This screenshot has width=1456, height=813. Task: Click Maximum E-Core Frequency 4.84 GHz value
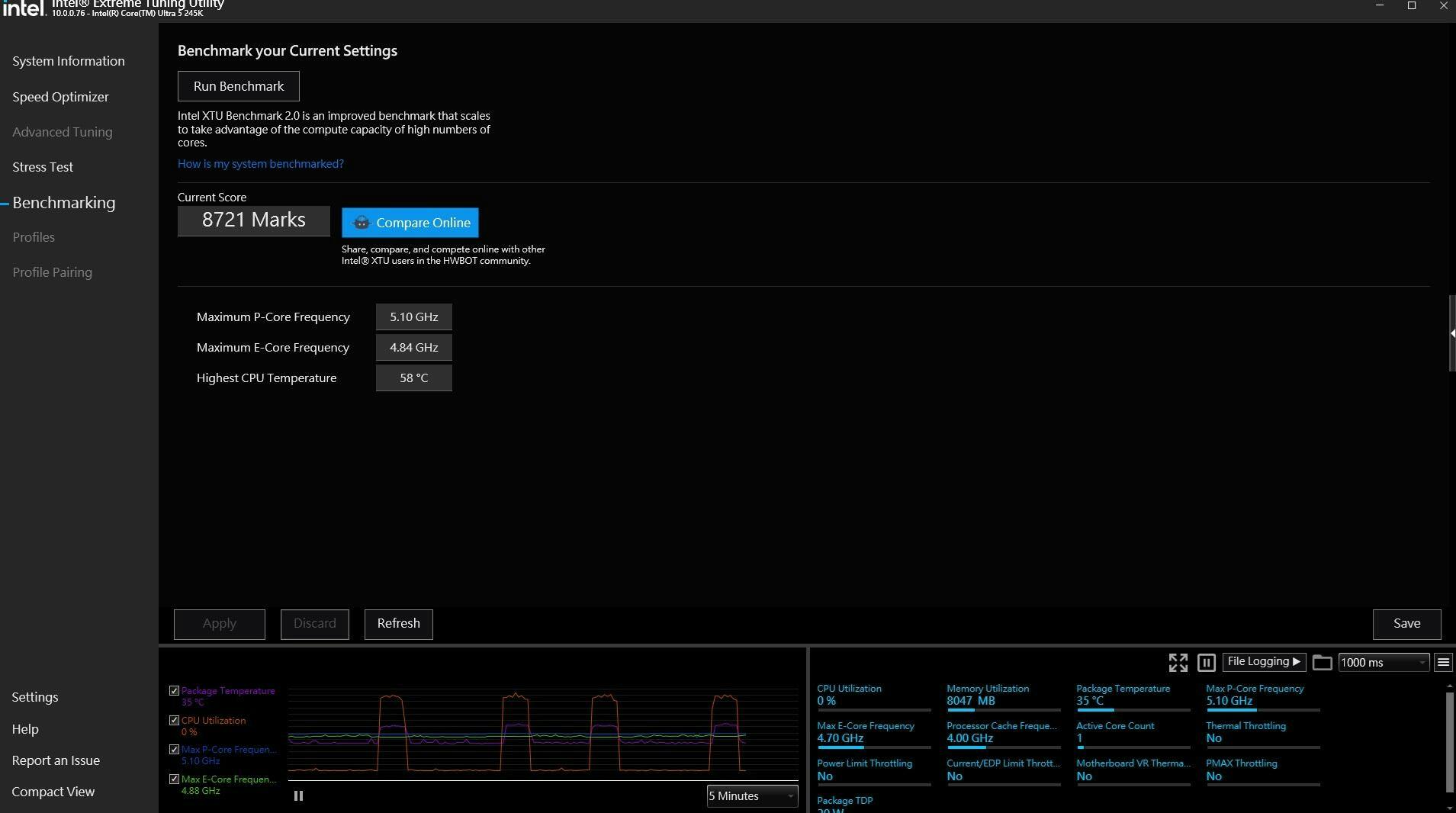pos(414,348)
